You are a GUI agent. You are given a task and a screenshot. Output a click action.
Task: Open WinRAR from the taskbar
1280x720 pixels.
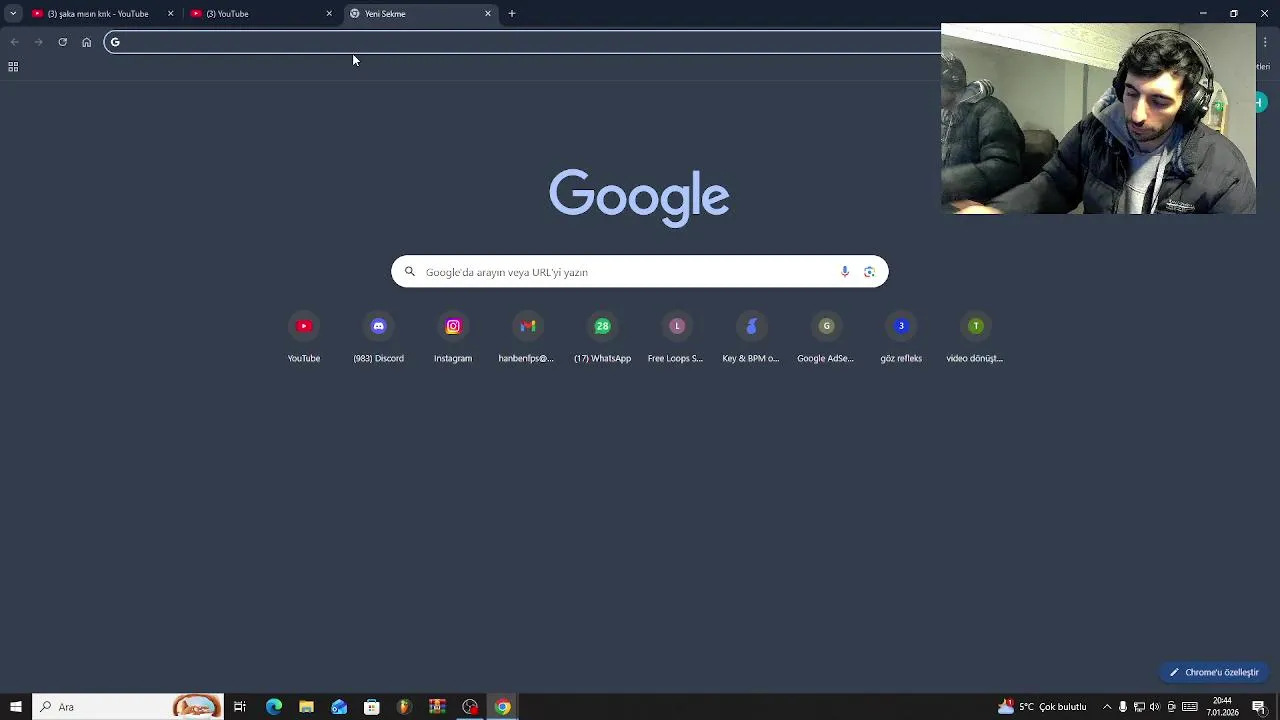pos(437,707)
